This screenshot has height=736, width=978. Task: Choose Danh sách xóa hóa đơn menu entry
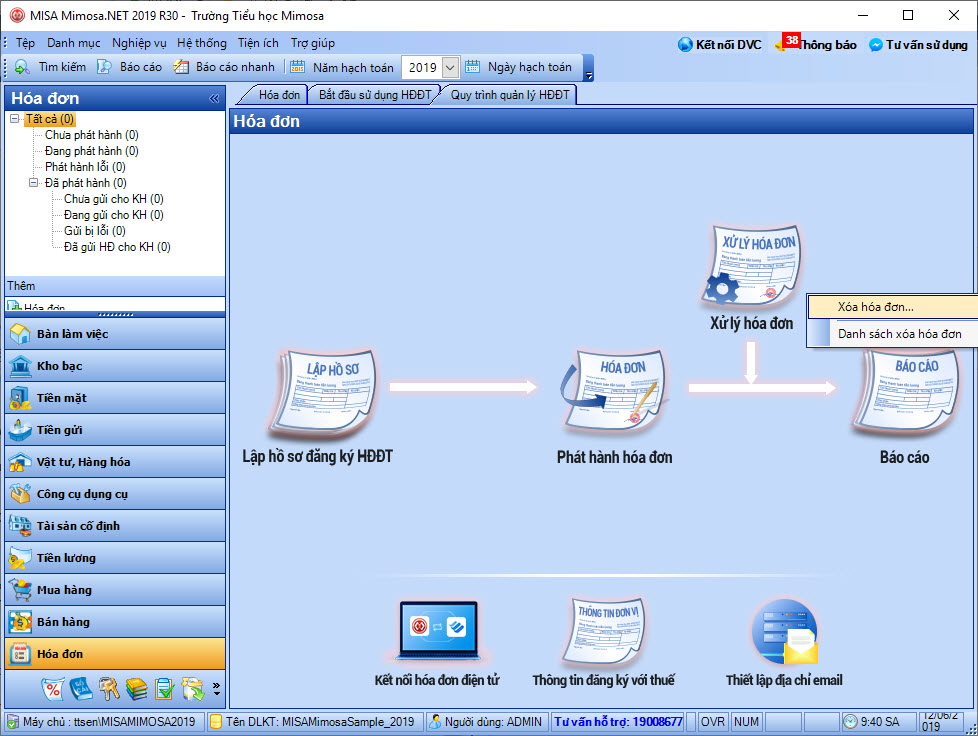893,334
